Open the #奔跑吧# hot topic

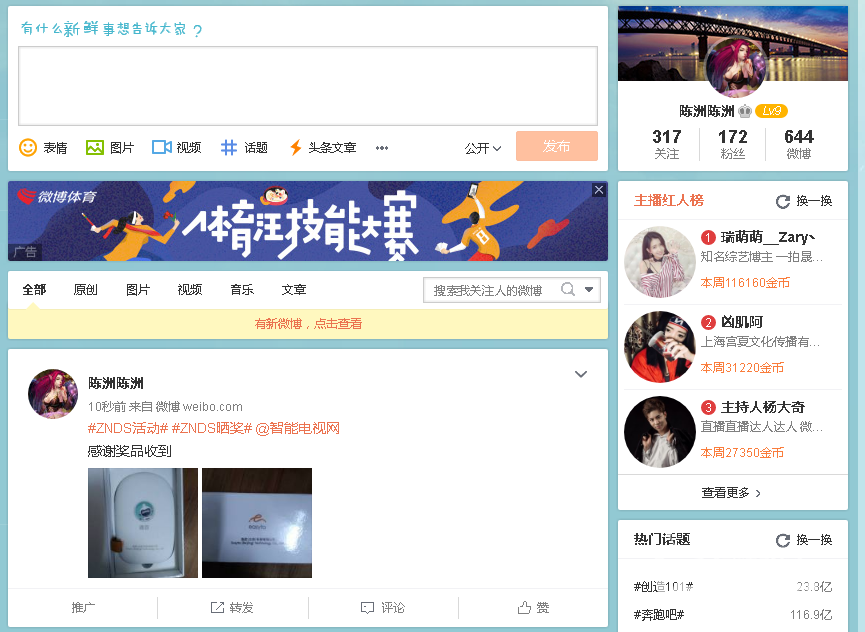(659, 614)
